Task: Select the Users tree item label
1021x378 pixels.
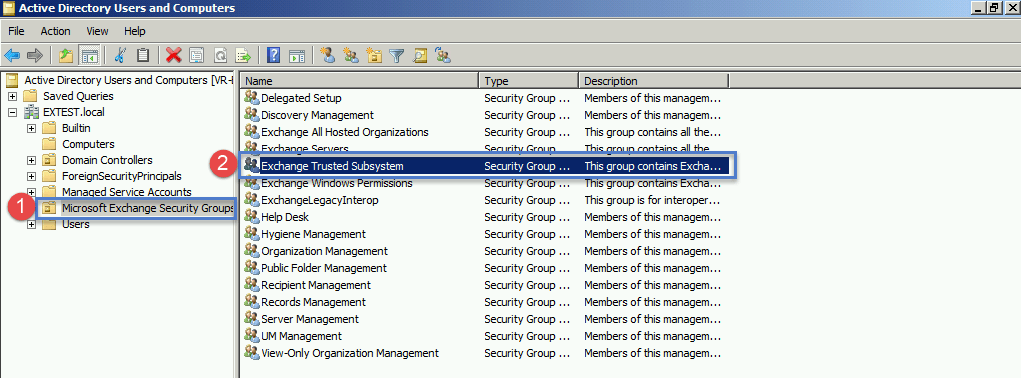Action: pyautogui.click(x=76, y=224)
